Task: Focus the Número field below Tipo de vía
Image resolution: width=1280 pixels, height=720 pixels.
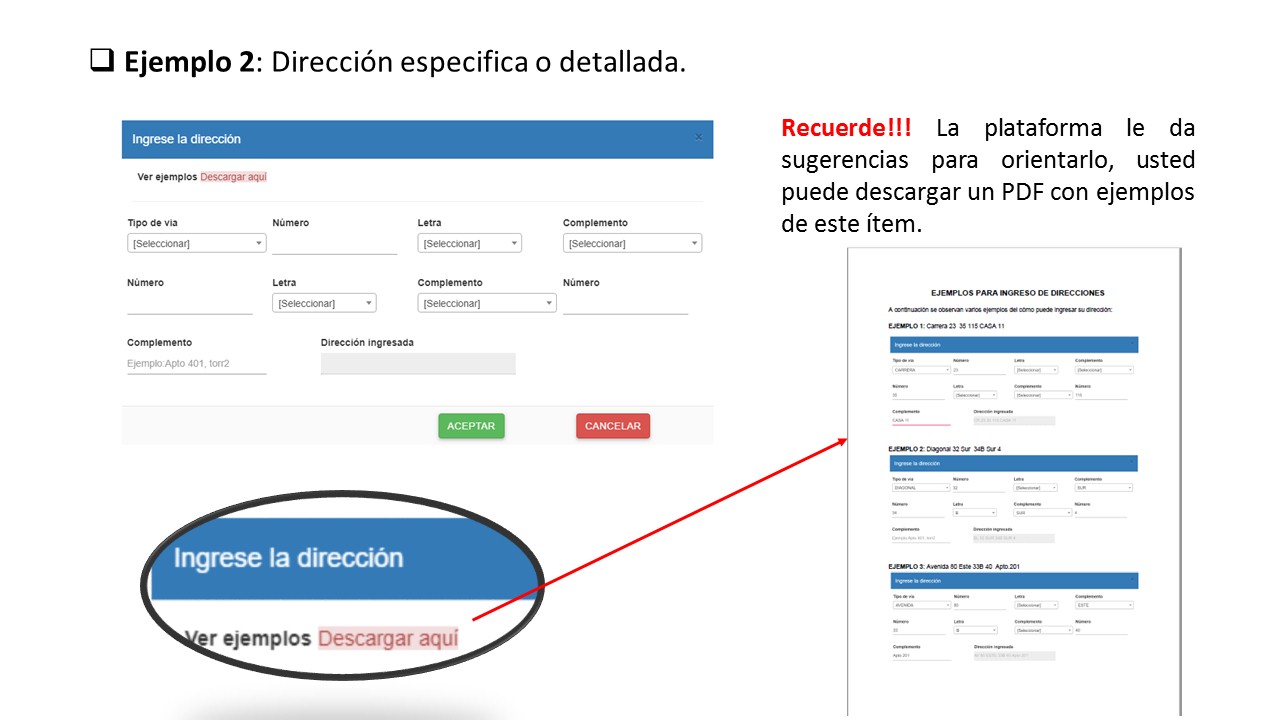Action: (189, 303)
